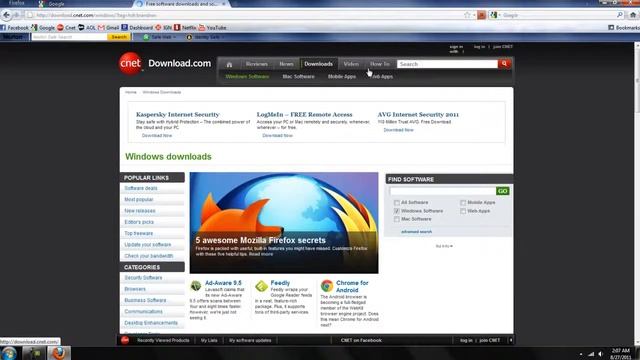Image resolution: width=640 pixels, height=360 pixels.
Task: Check the Web Apps checkbox
Action: coord(463,211)
